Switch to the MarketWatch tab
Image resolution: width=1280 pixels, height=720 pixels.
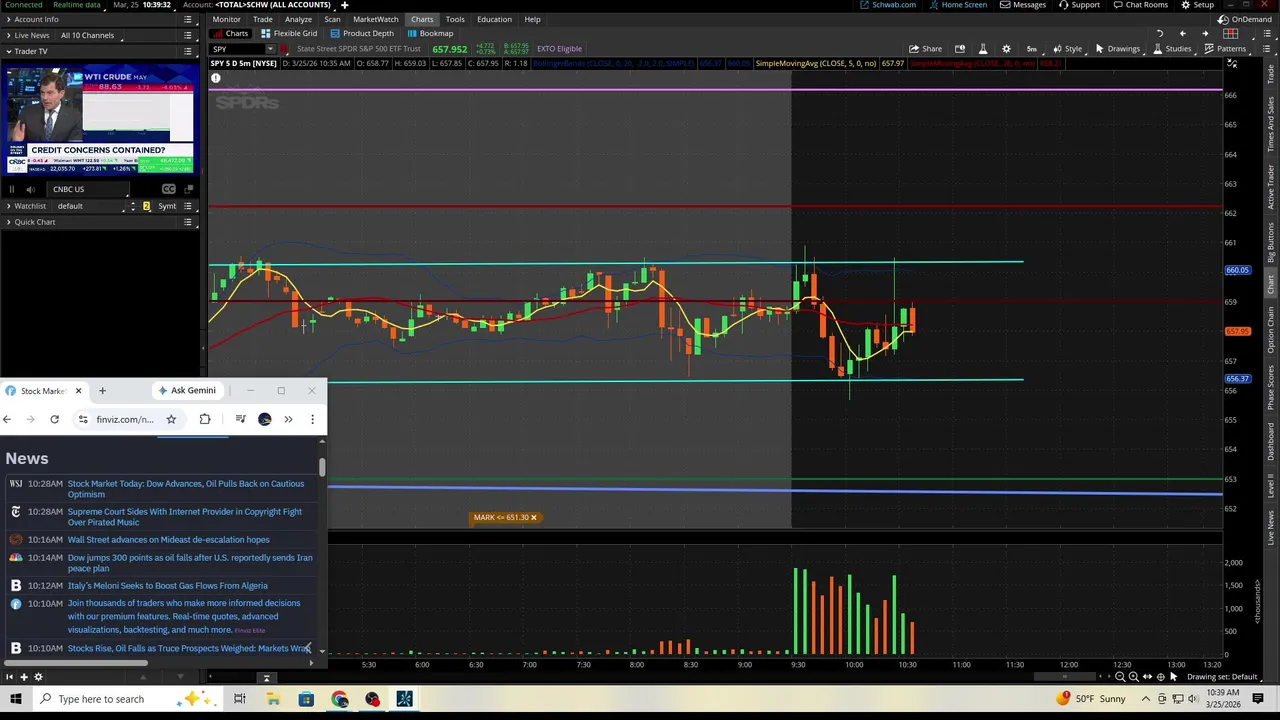pyautogui.click(x=375, y=19)
